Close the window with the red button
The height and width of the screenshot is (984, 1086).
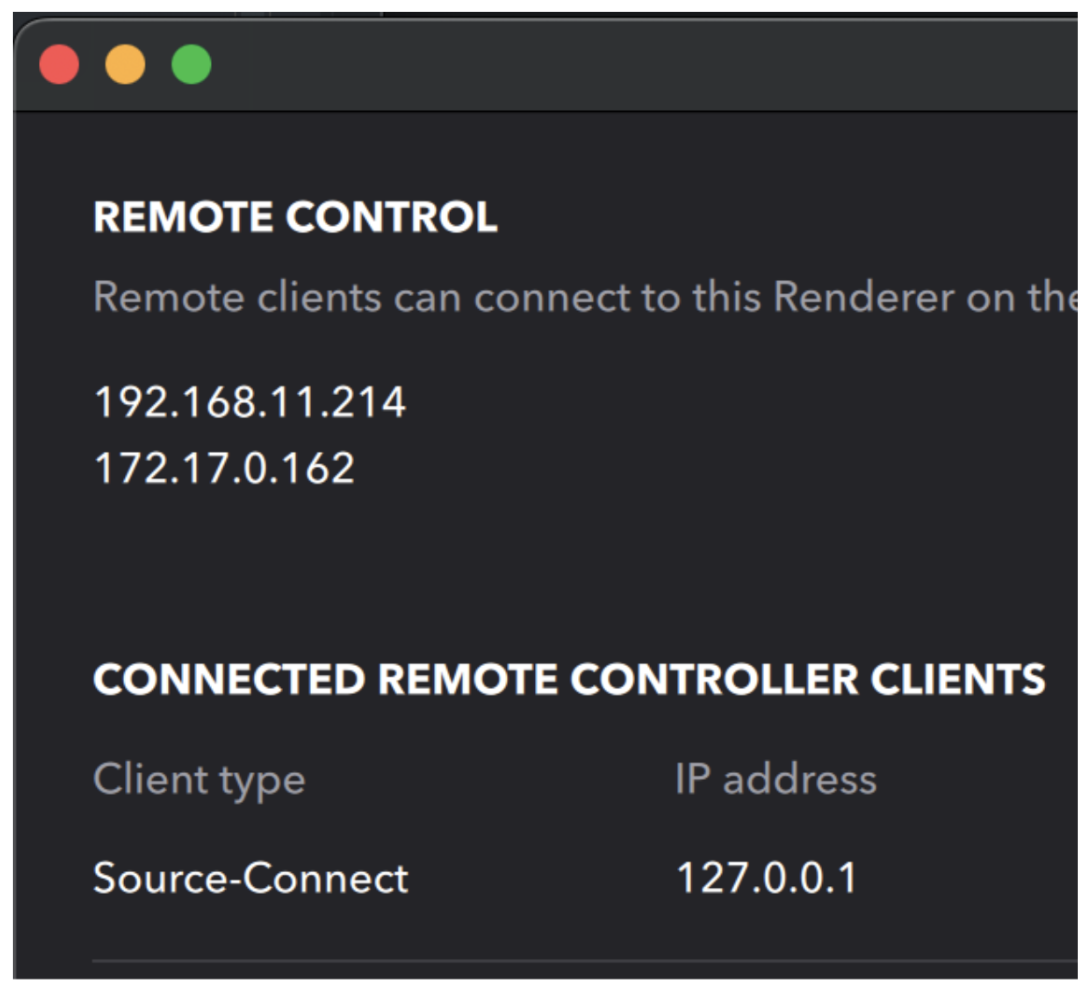[x=59, y=65]
